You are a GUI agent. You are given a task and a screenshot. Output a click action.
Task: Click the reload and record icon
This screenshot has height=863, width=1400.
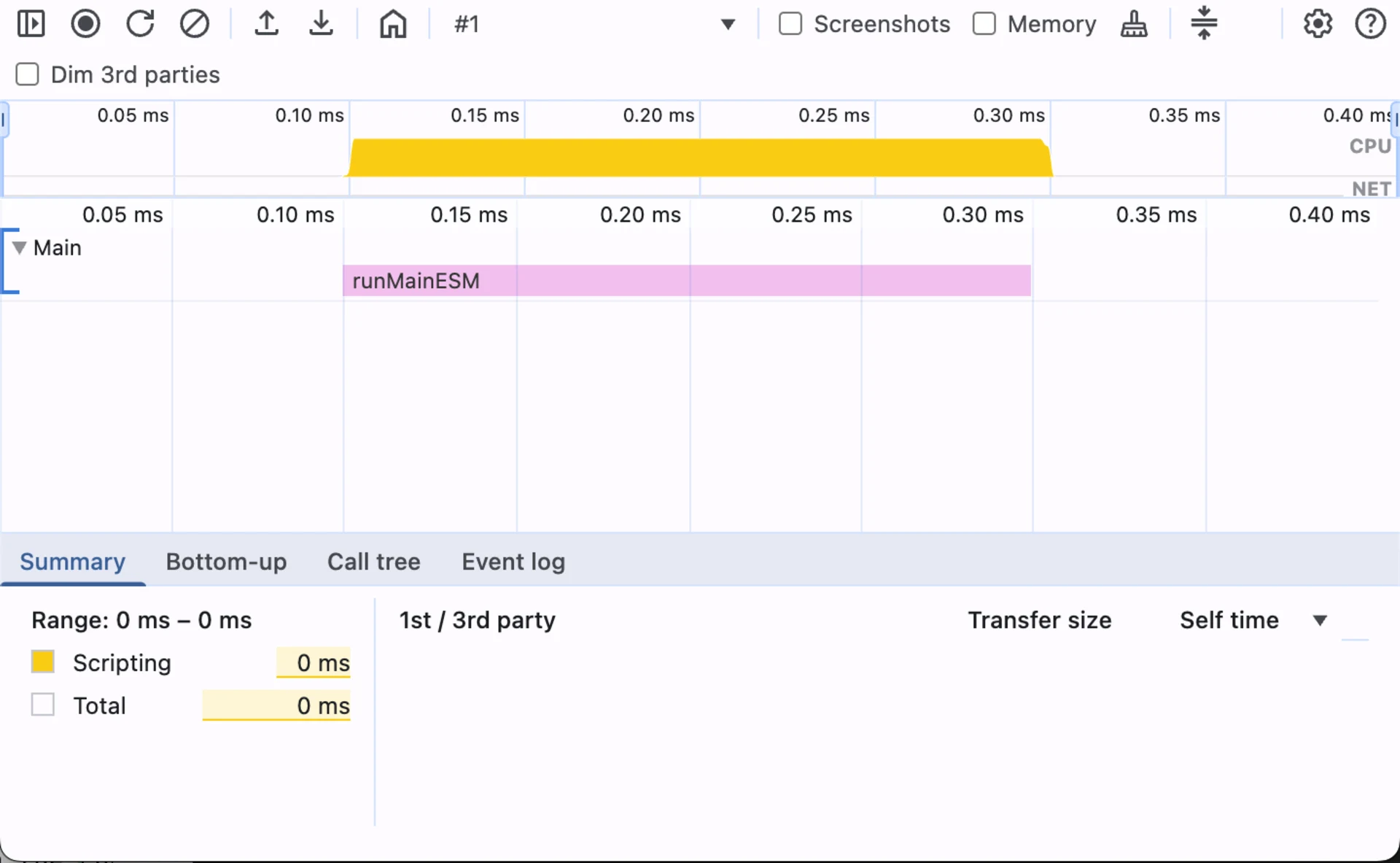(140, 24)
